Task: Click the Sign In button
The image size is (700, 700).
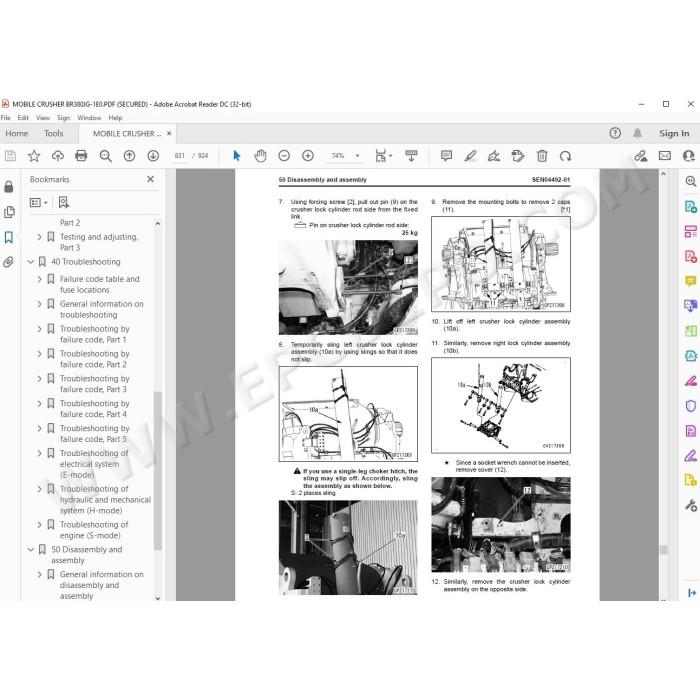Action: (674, 133)
